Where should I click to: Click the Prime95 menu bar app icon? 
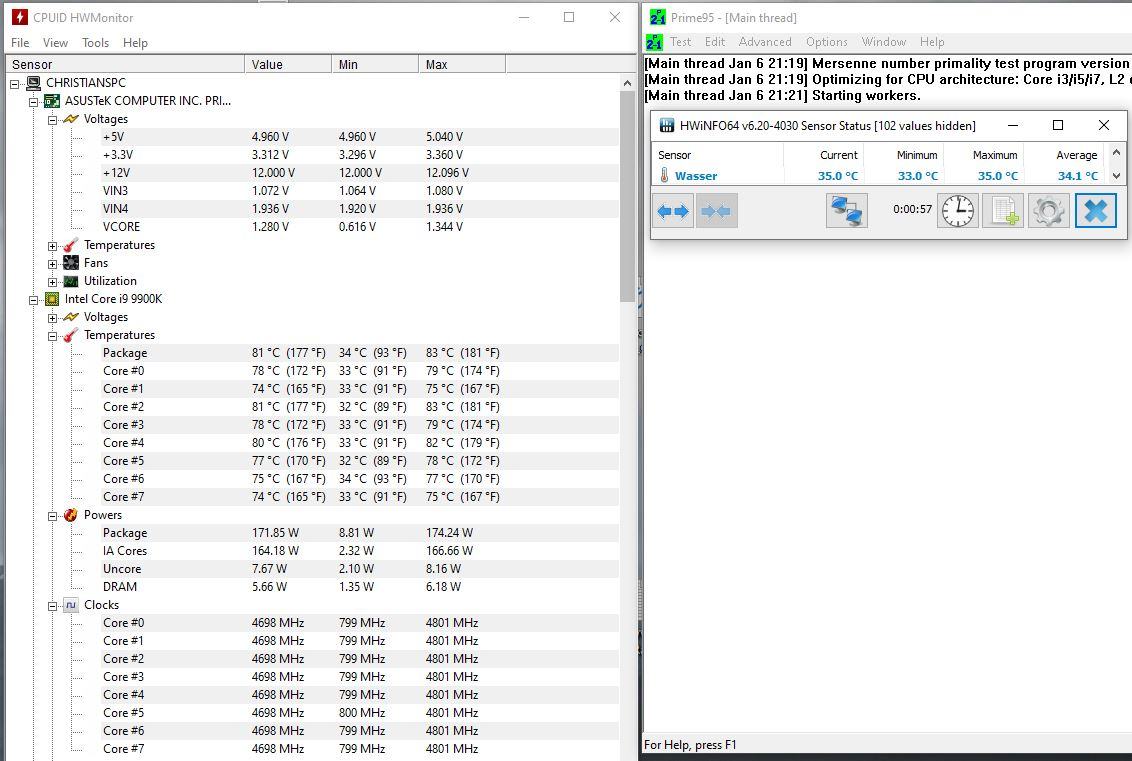[x=654, y=42]
